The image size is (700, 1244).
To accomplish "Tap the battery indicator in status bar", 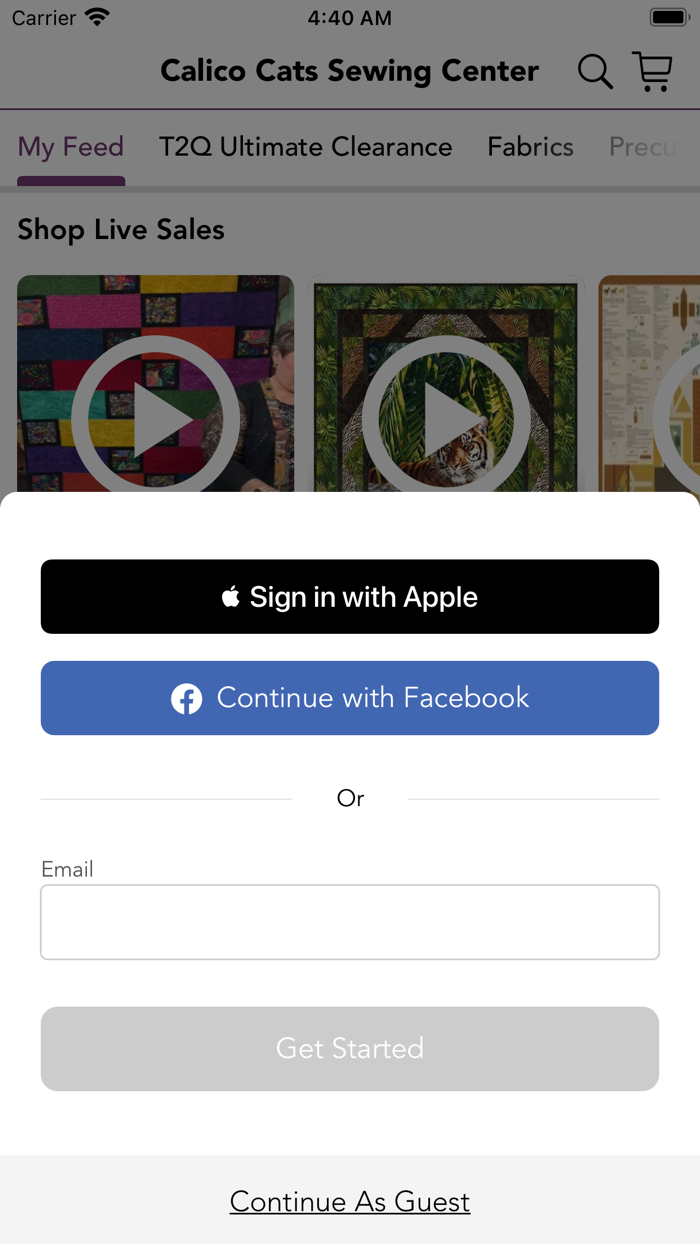I will [669, 18].
